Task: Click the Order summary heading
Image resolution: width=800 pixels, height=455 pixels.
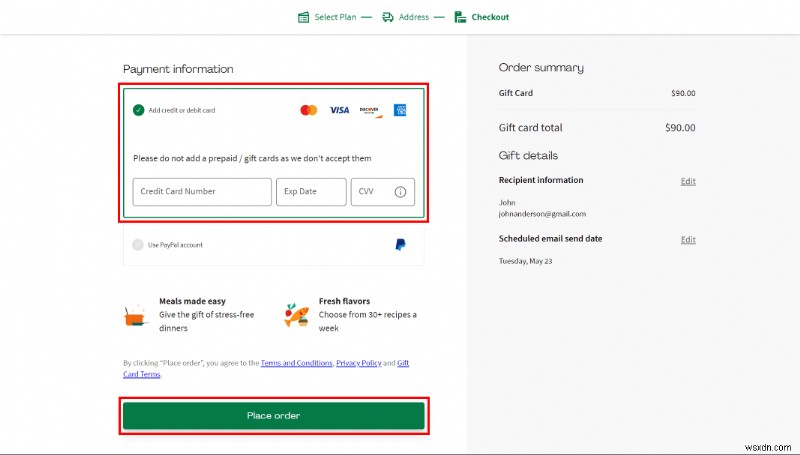Action: click(x=541, y=68)
